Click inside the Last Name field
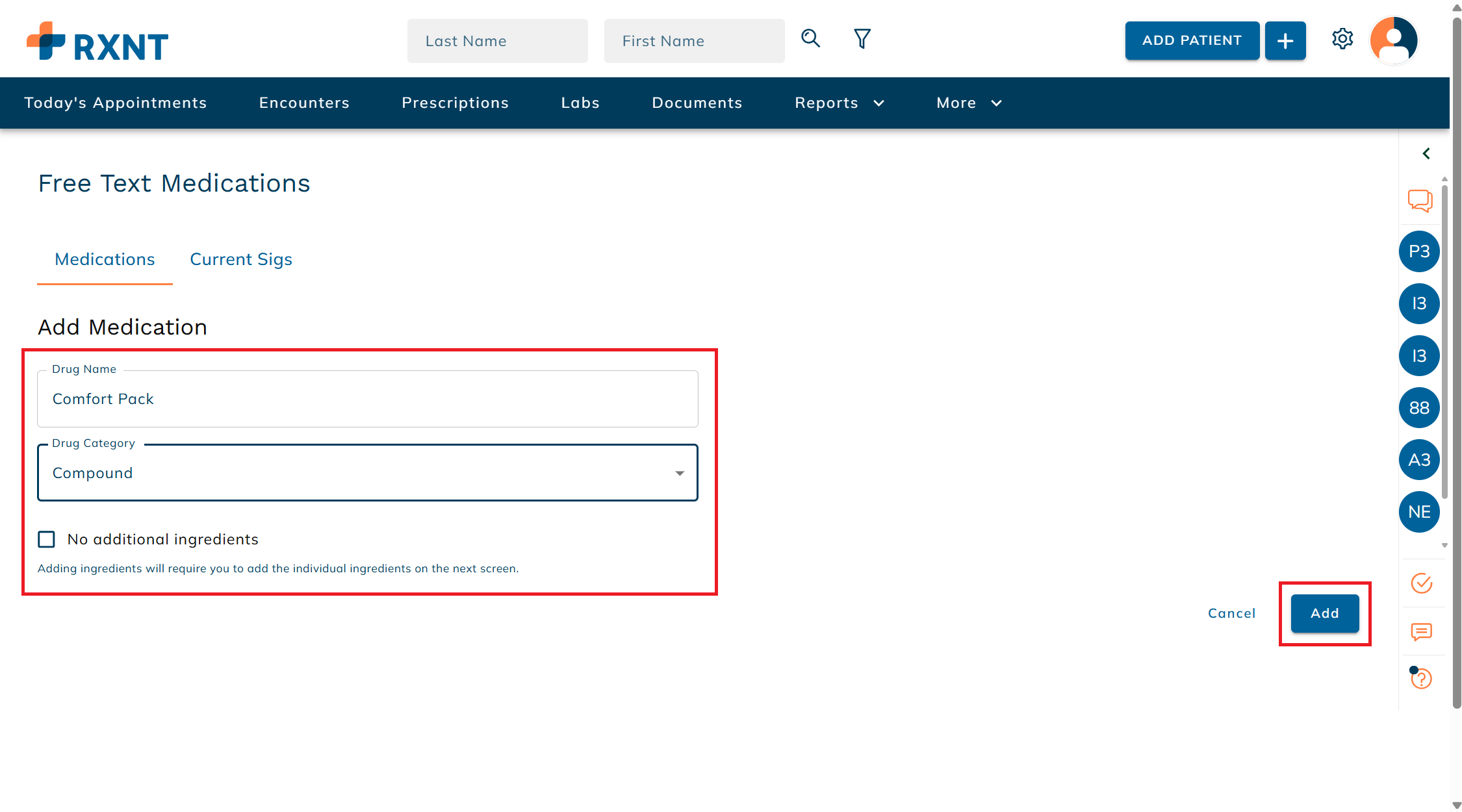This screenshot has width=1462, height=812. pos(497,40)
